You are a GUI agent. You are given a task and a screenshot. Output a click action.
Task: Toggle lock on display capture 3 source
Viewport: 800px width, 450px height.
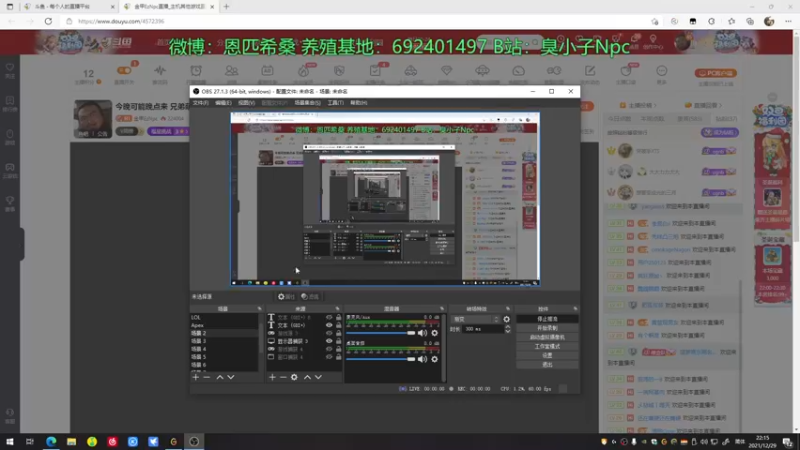pos(339,341)
